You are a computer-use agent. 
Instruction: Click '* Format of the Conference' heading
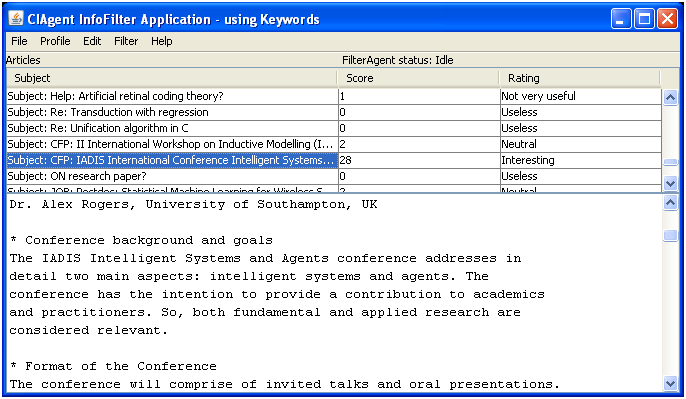[113, 366]
